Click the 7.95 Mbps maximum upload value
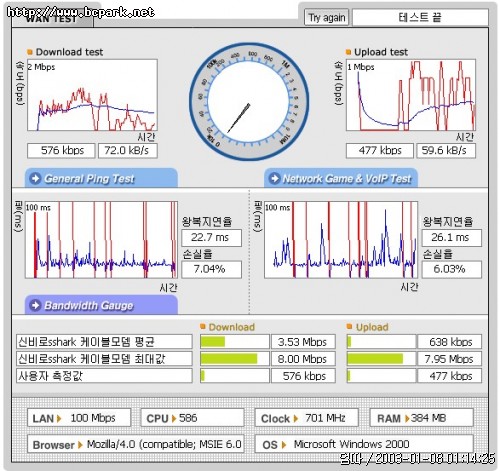The image size is (500, 471). pos(450,359)
